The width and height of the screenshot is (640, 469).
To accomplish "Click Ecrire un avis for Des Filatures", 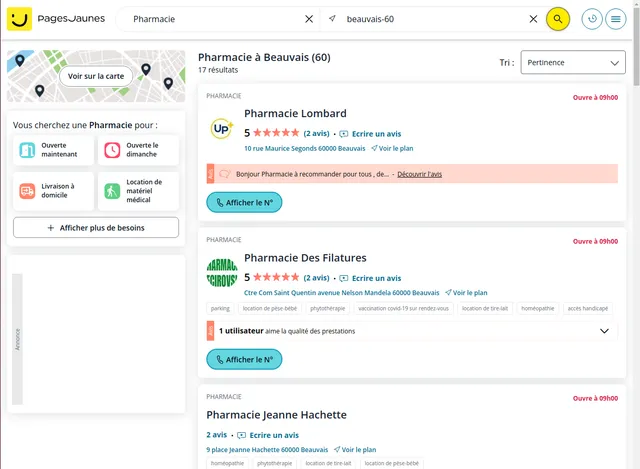I will [x=371, y=278].
